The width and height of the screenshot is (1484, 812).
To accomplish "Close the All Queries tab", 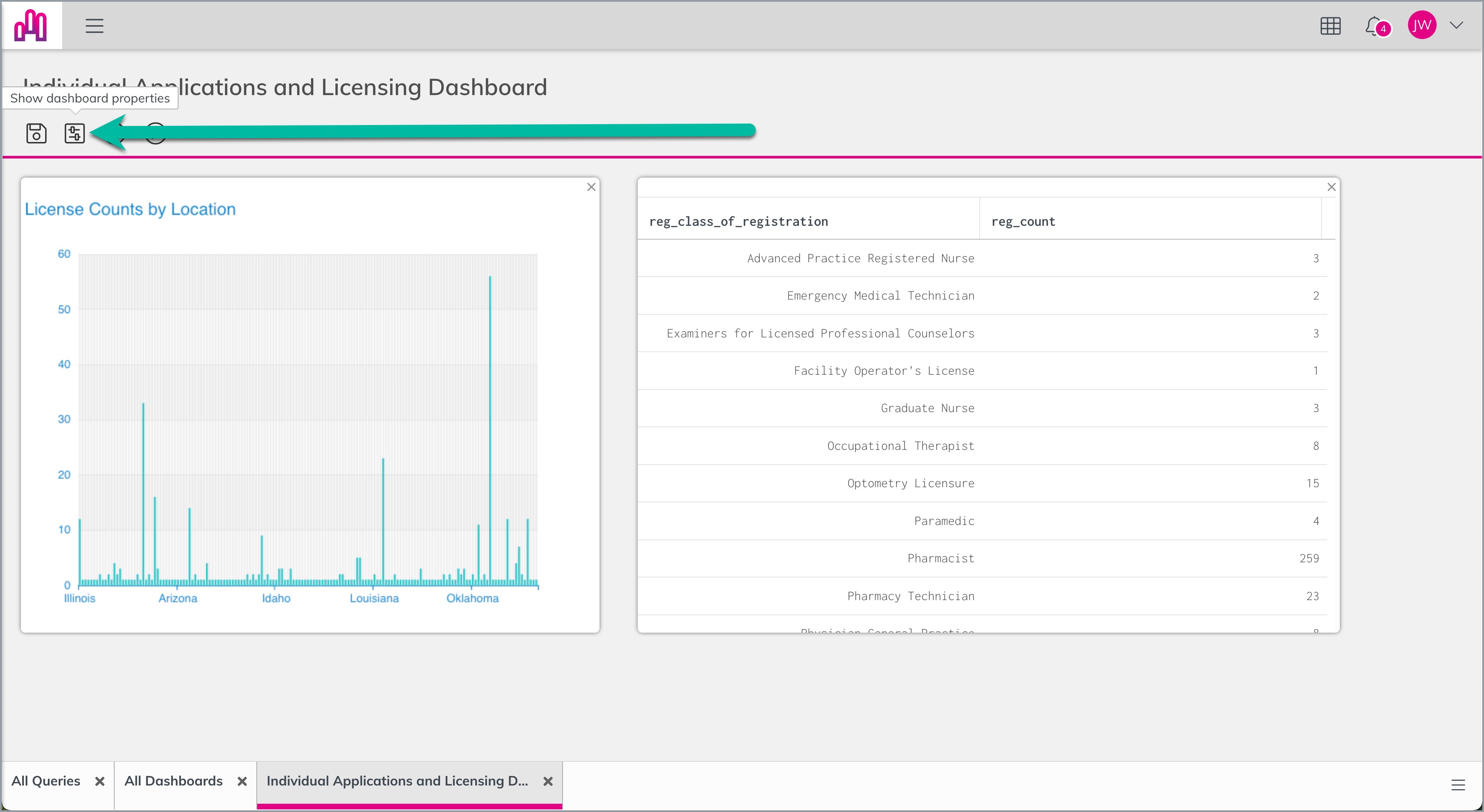I will tap(99, 782).
